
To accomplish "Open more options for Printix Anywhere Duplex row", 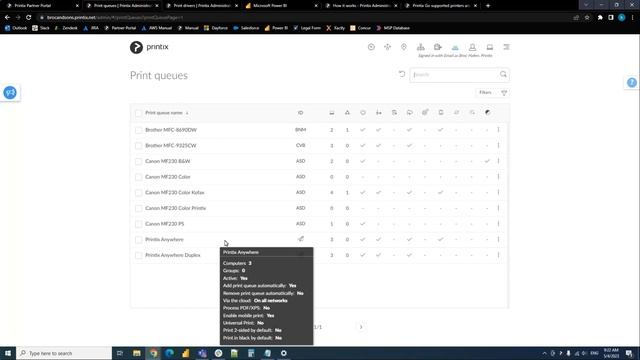I will pos(498,255).
